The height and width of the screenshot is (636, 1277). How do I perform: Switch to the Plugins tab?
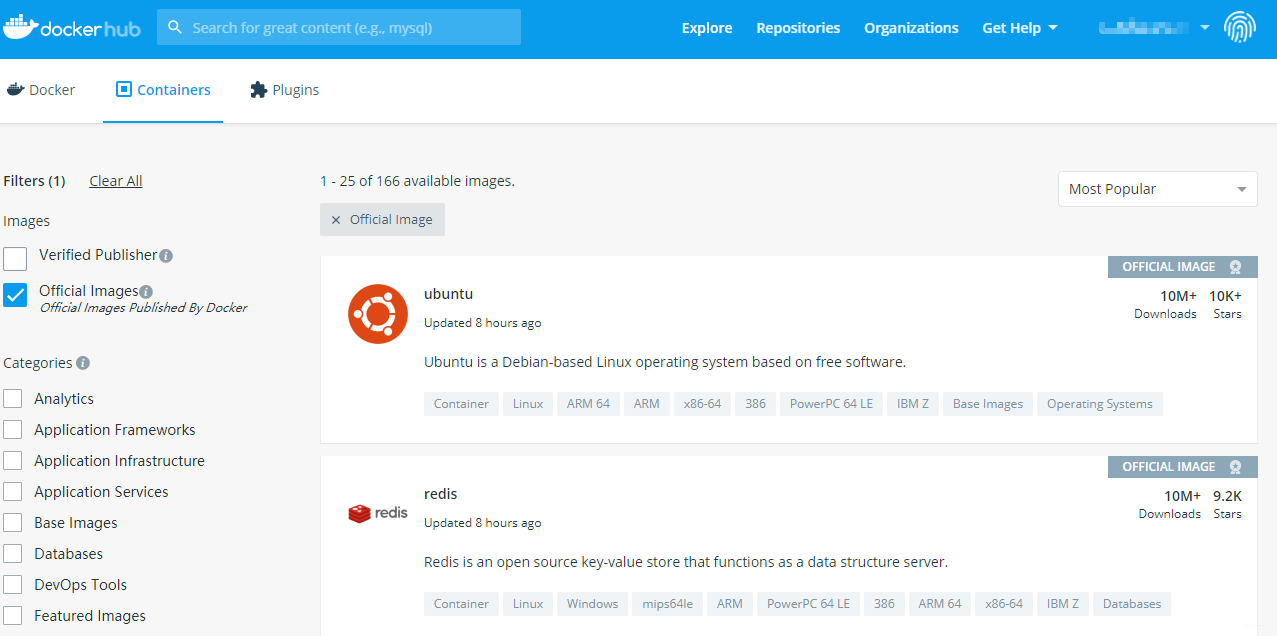284,90
